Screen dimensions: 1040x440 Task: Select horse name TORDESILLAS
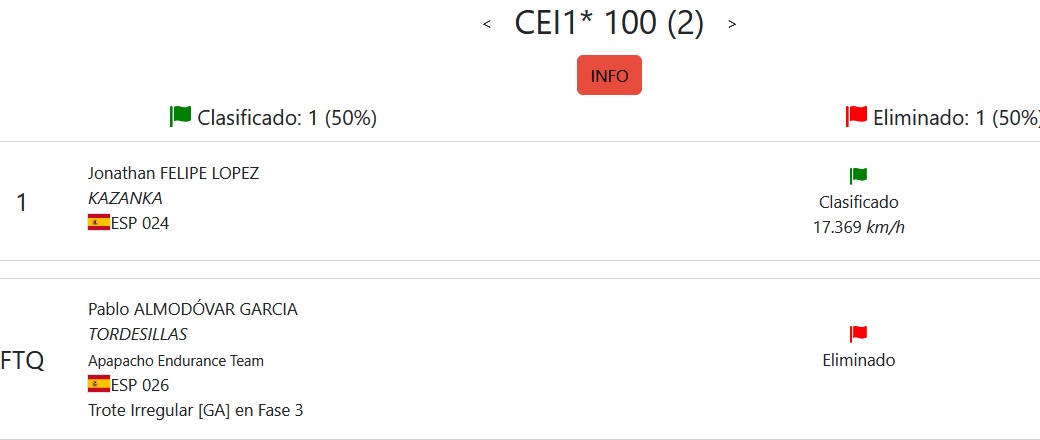point(137,334)
